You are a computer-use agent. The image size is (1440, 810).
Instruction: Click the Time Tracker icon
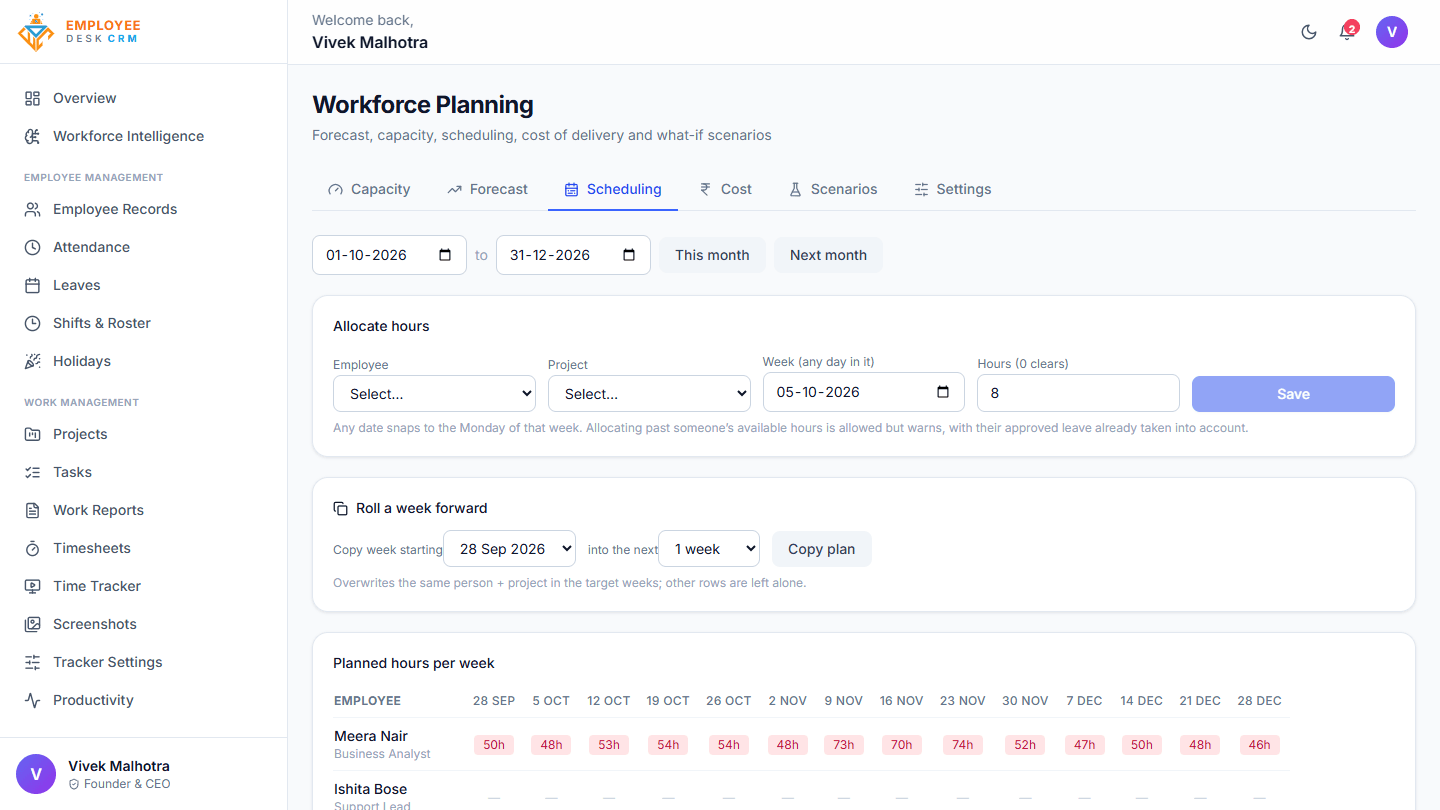33,586
